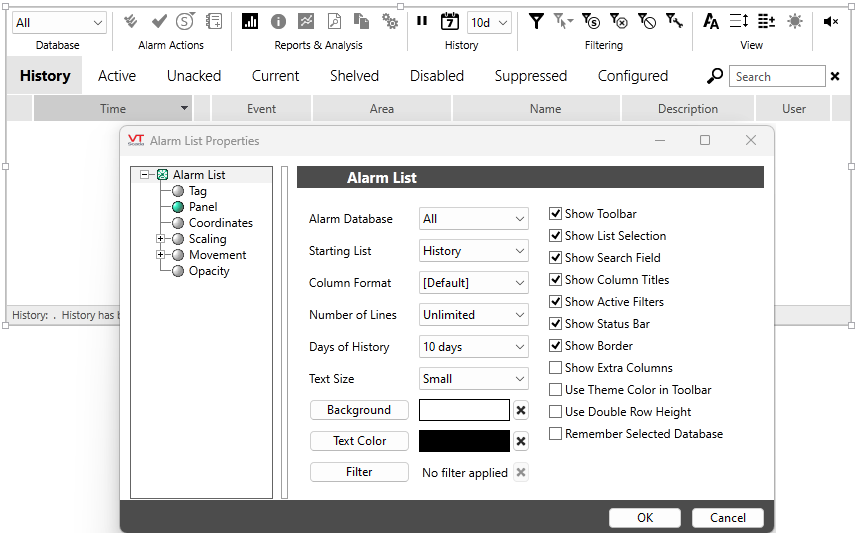857x533 pixels.
Task: Click the text size icon in View
Action: coord(711,21)
